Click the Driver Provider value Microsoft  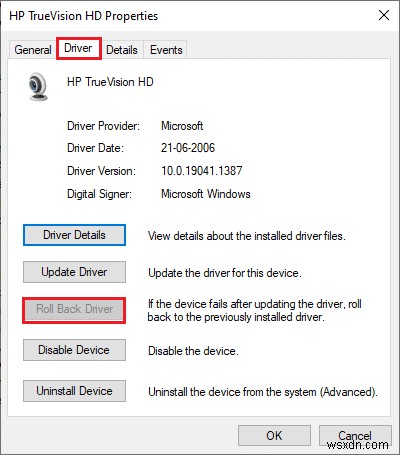coord(182,126)
